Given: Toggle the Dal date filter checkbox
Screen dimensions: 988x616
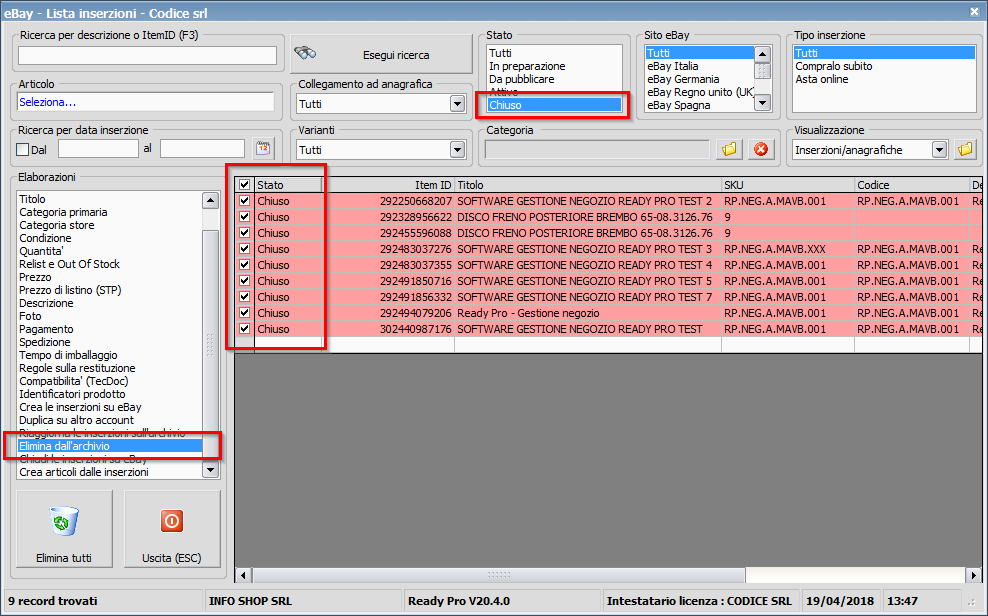Looking at the screenshot, I should [x=23, y=149].
